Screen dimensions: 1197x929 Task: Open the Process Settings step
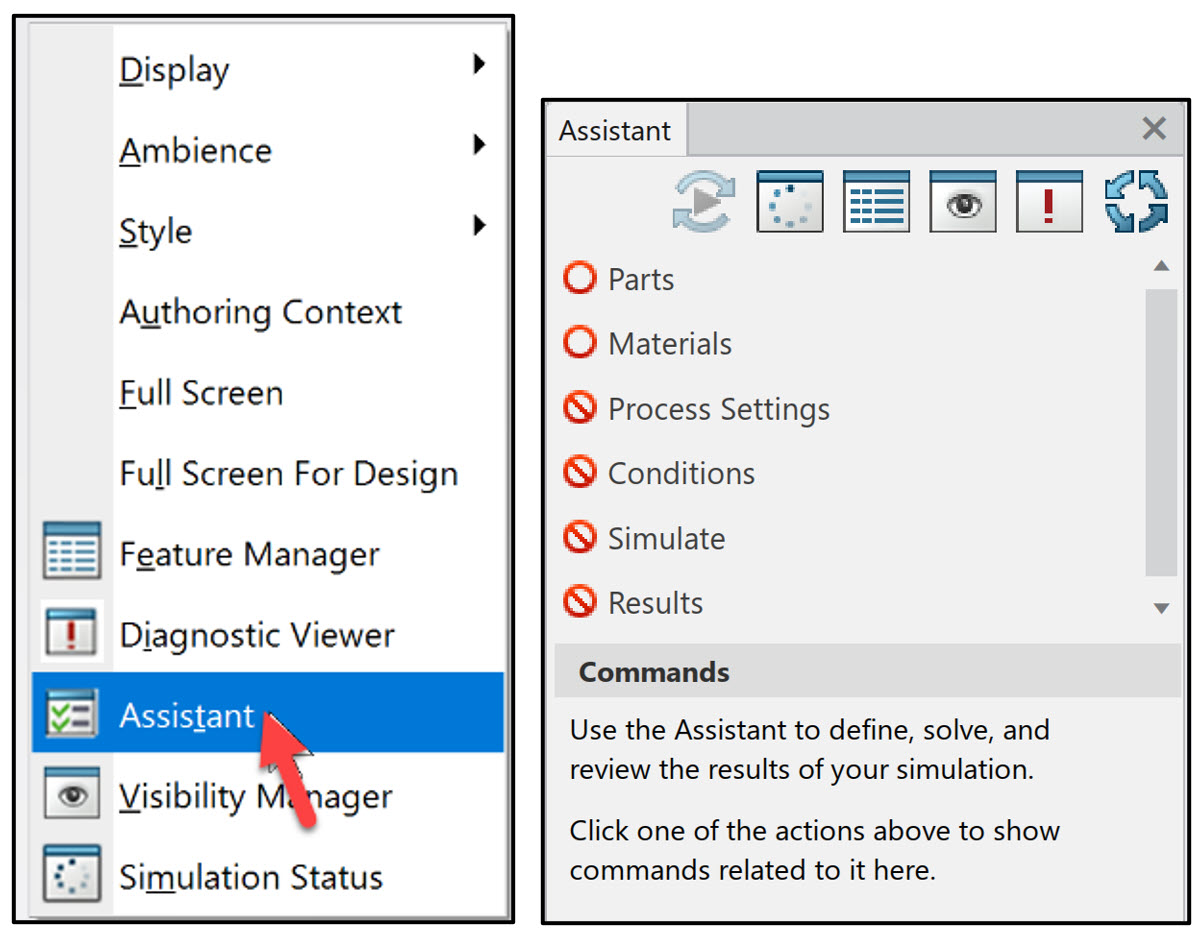pyautogui.click(x=719, y=408)
